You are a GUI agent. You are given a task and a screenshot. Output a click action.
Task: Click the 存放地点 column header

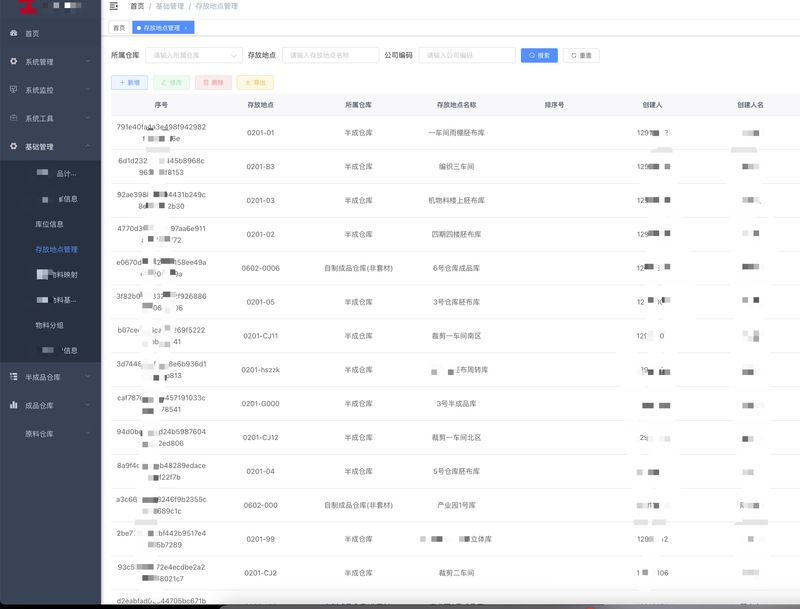(261, 105)
